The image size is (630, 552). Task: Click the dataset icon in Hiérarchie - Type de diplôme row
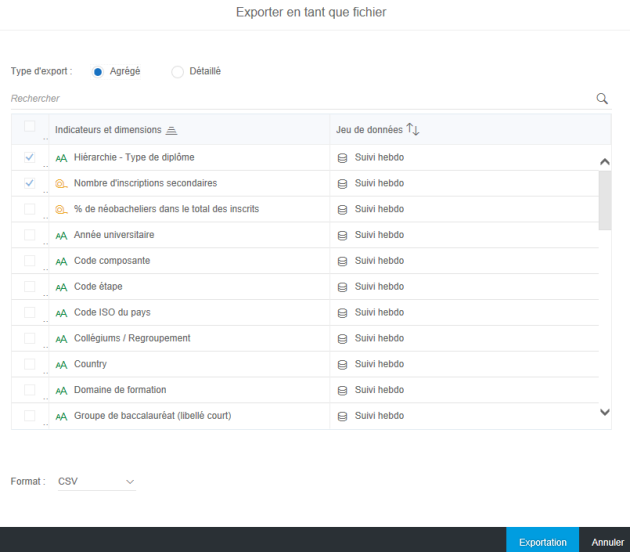pyautogui.click(x=342, y=158)
